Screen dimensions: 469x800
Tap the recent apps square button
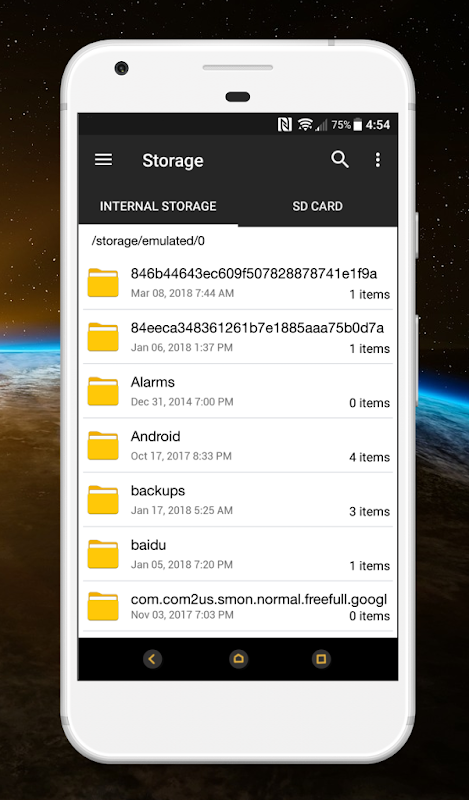tap(321, 659)
